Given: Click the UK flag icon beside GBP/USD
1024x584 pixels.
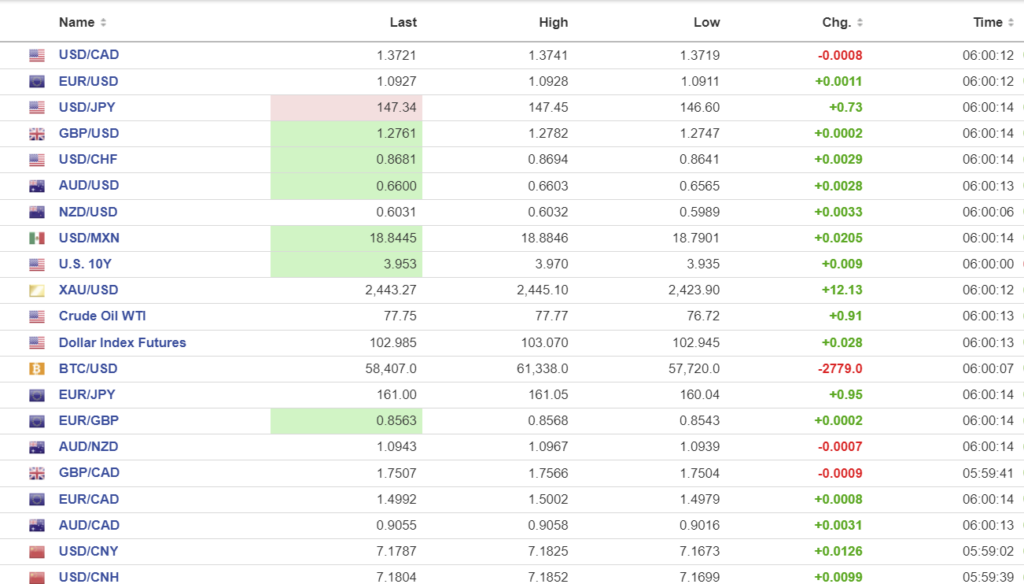Looking at the screenshot, I should pyautogui.click(x=37, y=134).
